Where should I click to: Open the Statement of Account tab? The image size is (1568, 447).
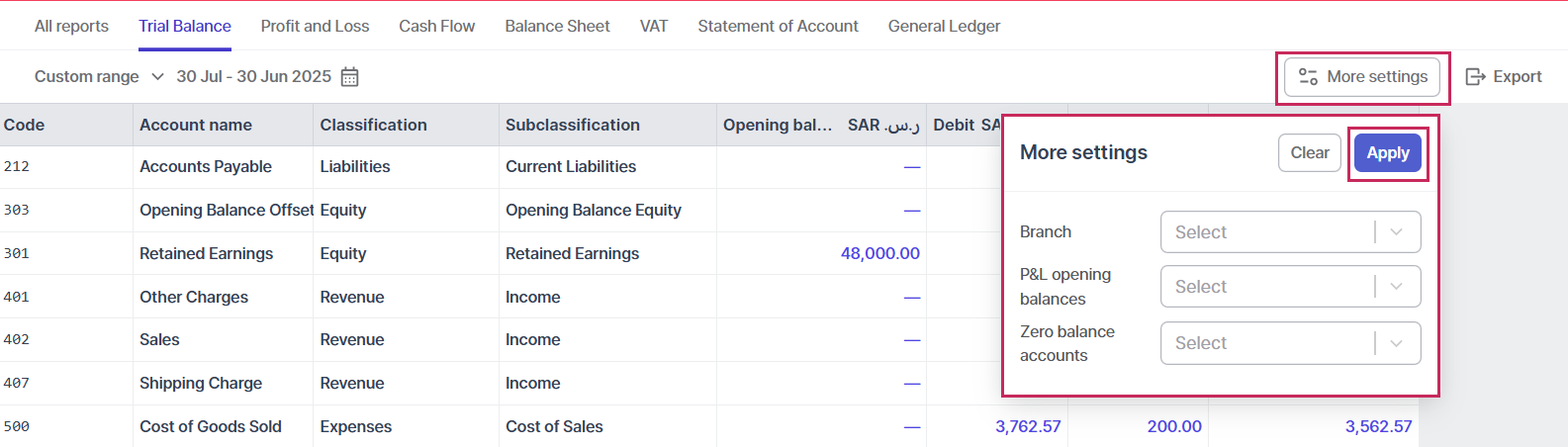pos(778,27)
